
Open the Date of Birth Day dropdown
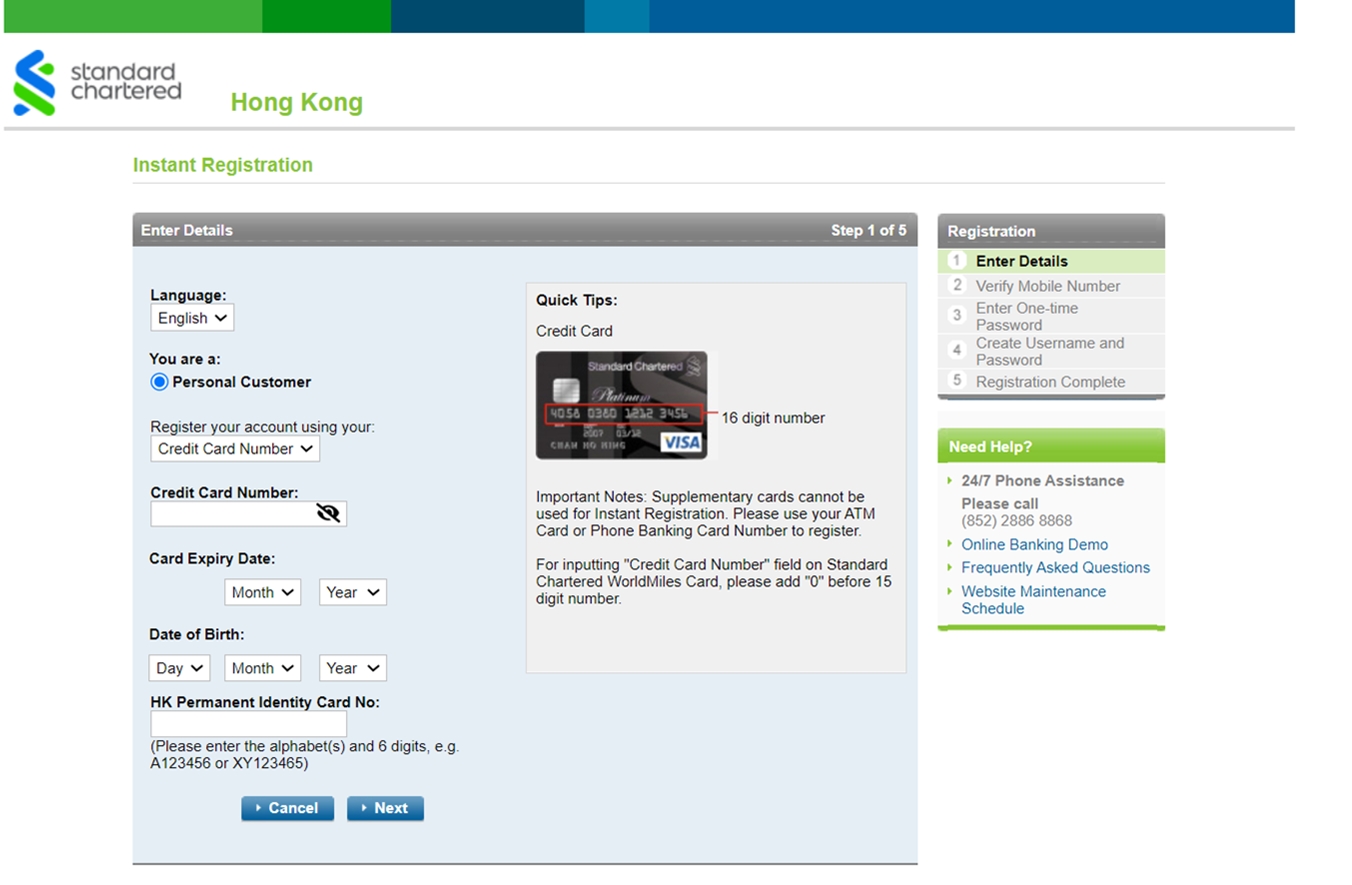(179, 668)
